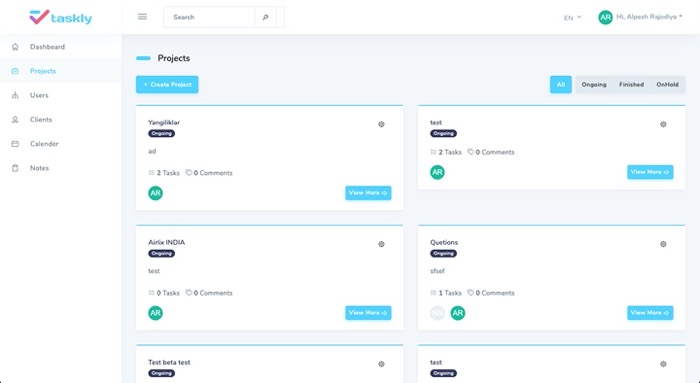
Task: Click View More on Airlix INDIA card
Action: click(x=368, y=312)
